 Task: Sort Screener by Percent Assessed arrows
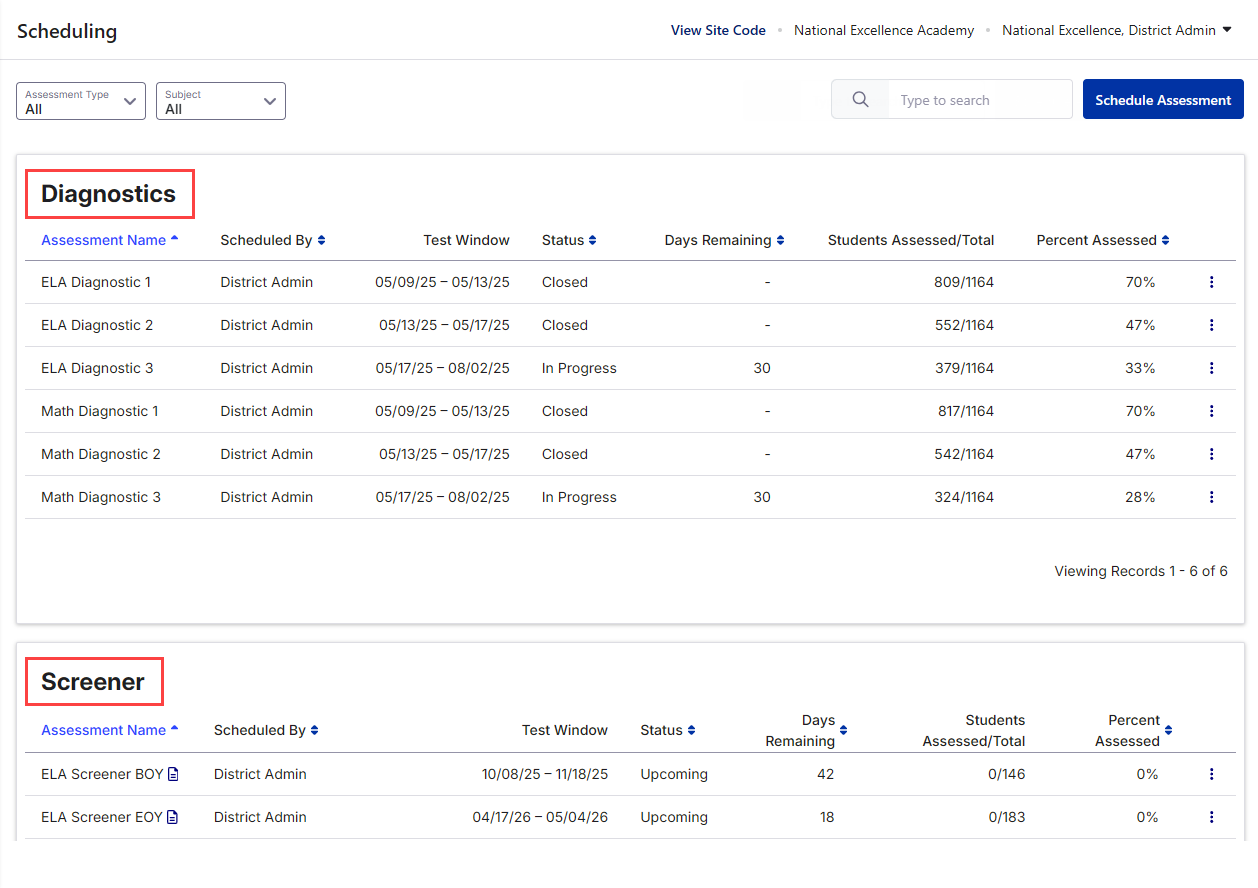click(1168, 730)
